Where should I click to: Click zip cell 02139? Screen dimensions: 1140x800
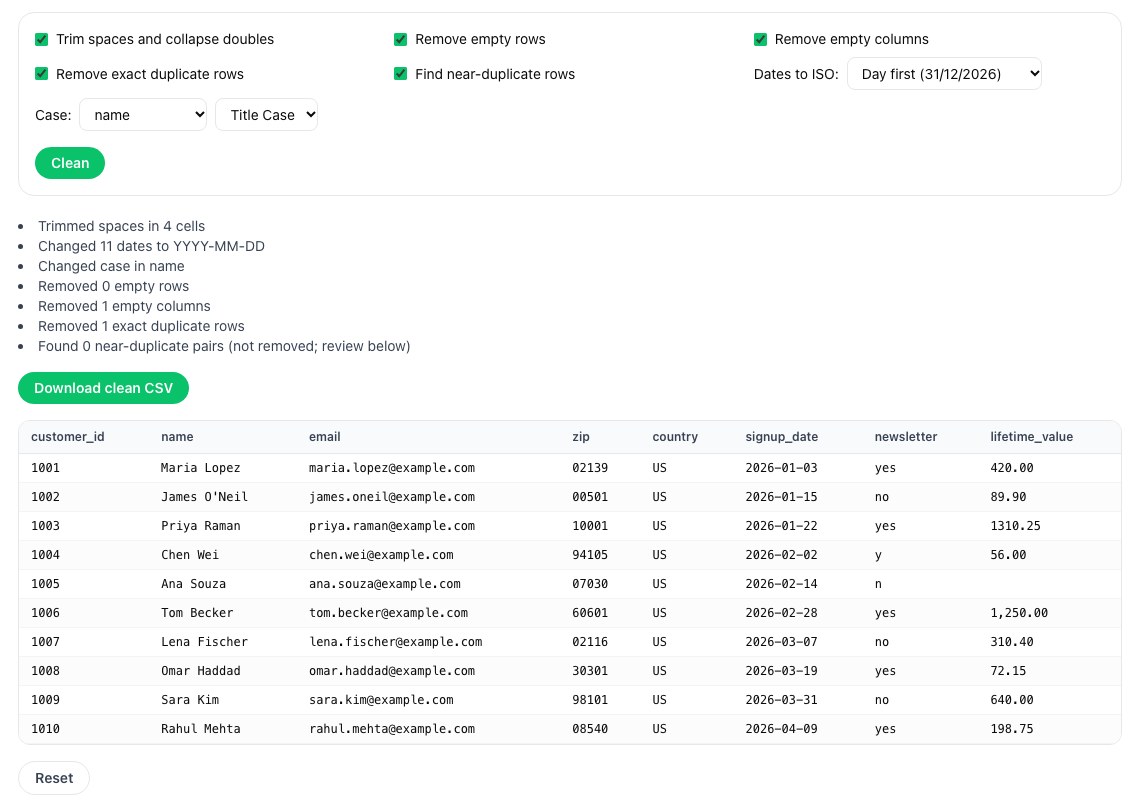[x=590, y=468]
